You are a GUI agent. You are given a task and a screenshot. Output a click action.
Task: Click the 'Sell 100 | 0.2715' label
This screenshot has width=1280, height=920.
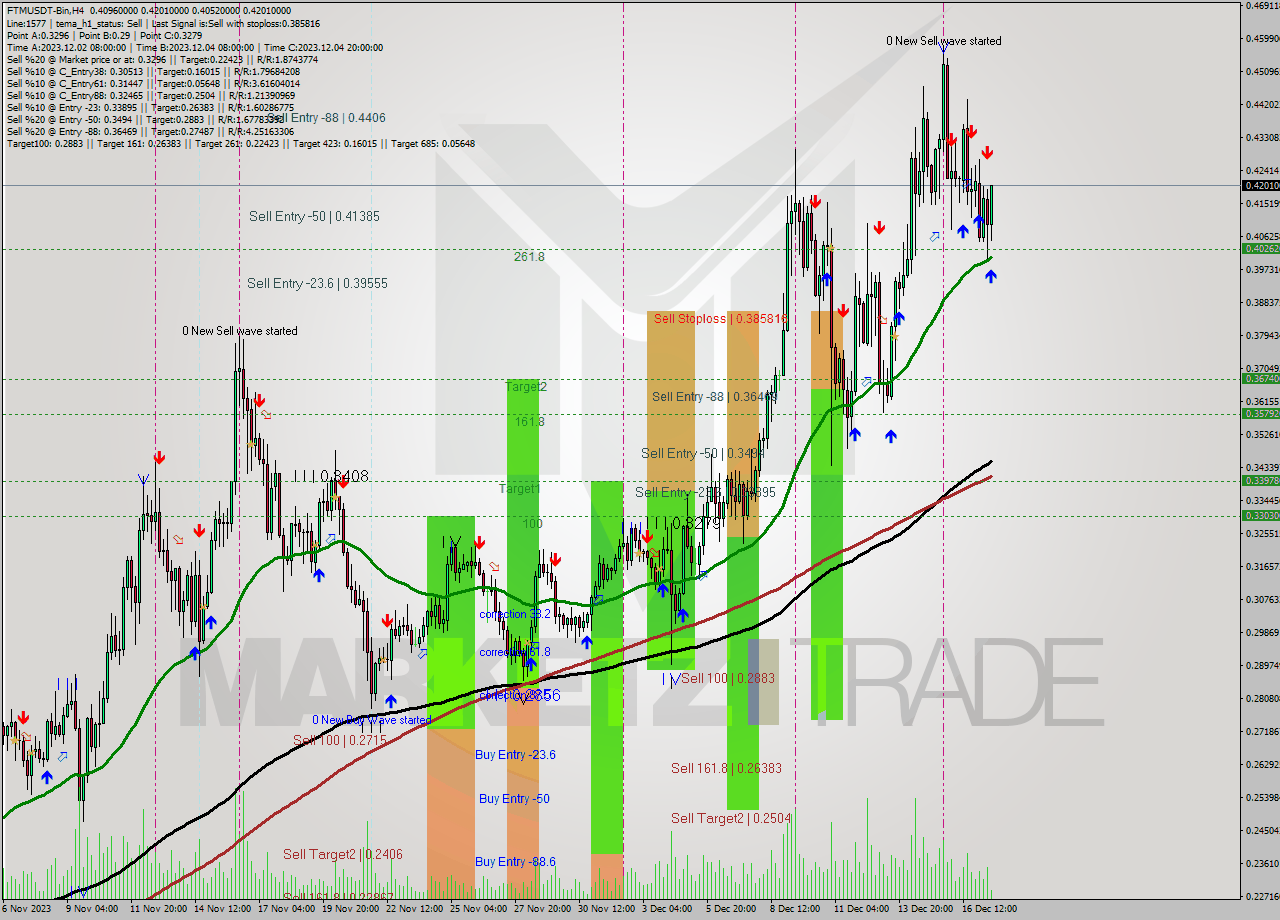coord(339,740)
